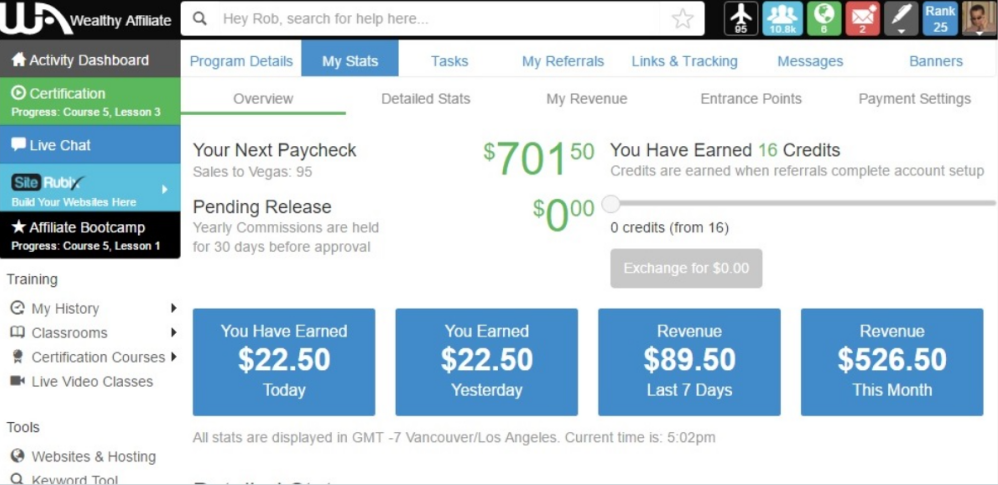998x485 pixels.
Task: Click the Wealthy Affiliate logo
Action: pyautogui.click(x=88, y=19)
